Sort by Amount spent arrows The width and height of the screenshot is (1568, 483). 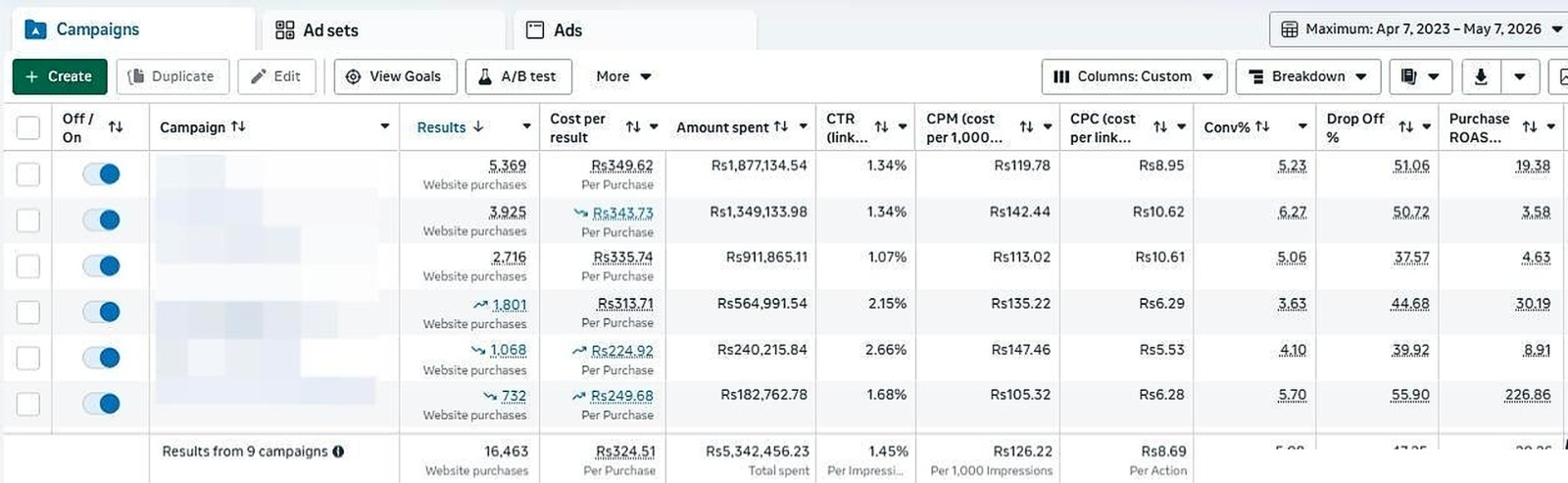781,127
